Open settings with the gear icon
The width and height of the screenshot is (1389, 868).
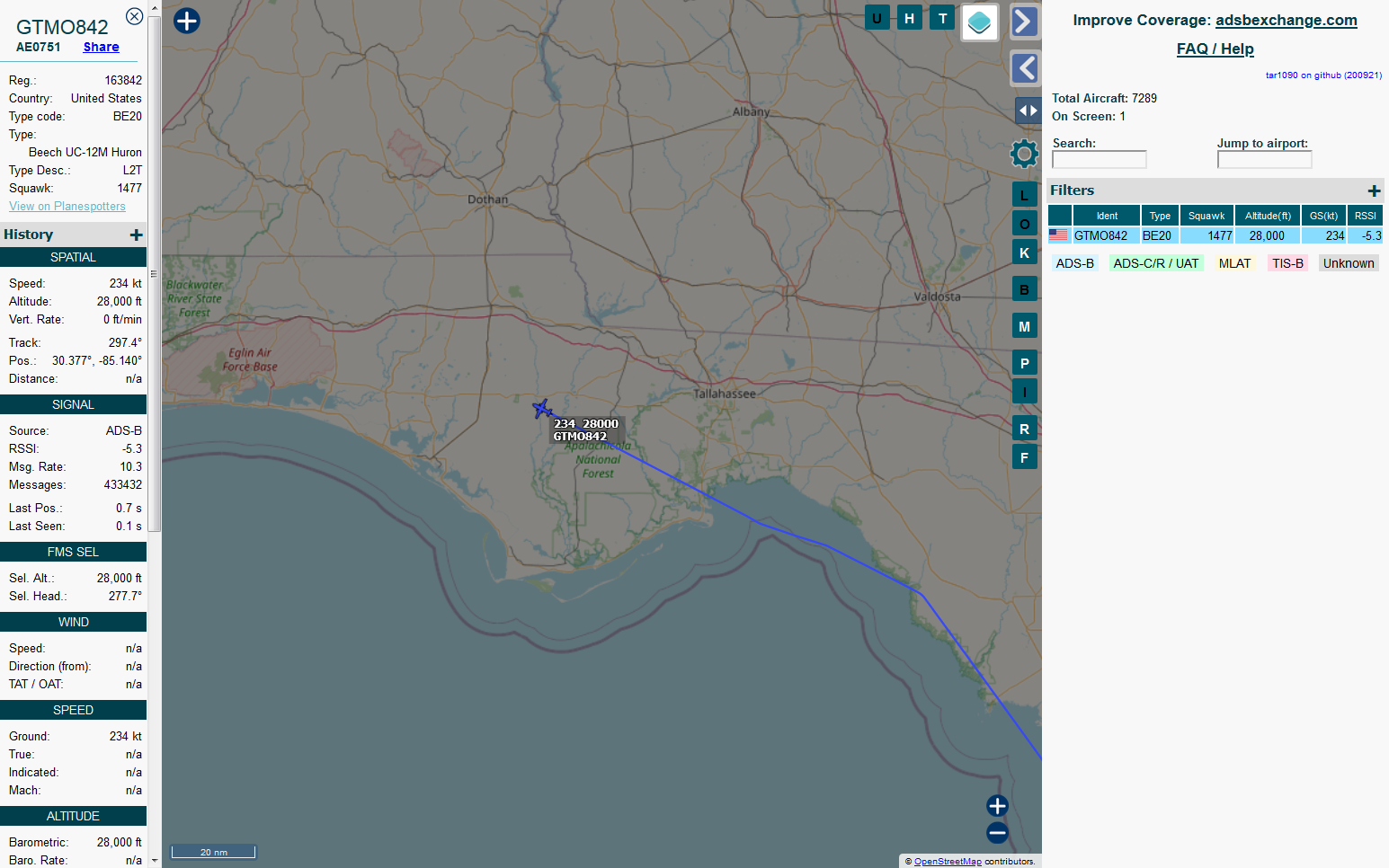pos(1024,154)
